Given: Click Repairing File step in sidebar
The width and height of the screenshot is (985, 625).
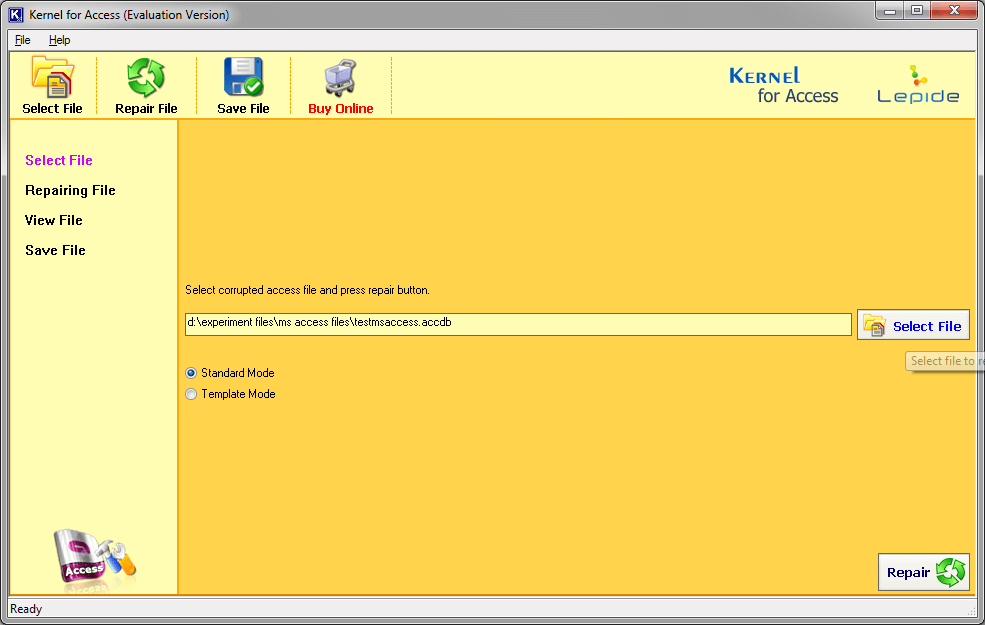Looking at the screenshot, I should click(x=70, y=190).
